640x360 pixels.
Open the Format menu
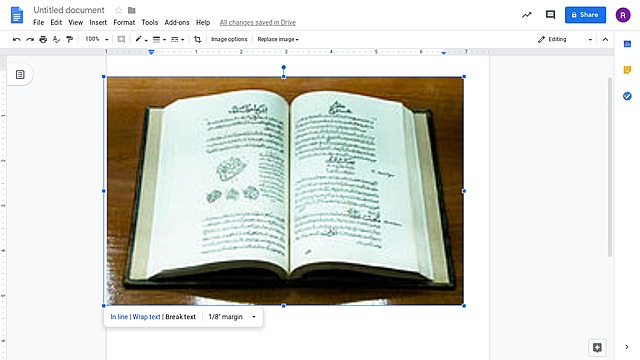(124, 22)
